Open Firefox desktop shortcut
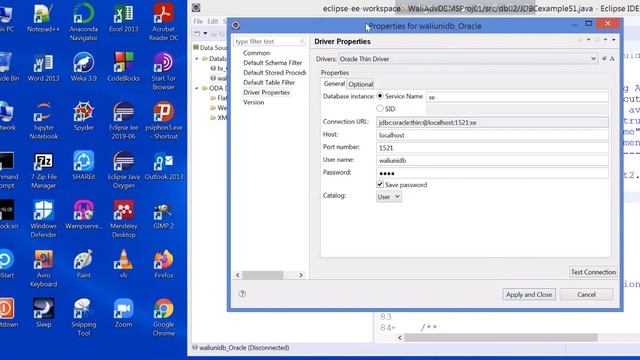640x360 pixels. pos(163,264)
